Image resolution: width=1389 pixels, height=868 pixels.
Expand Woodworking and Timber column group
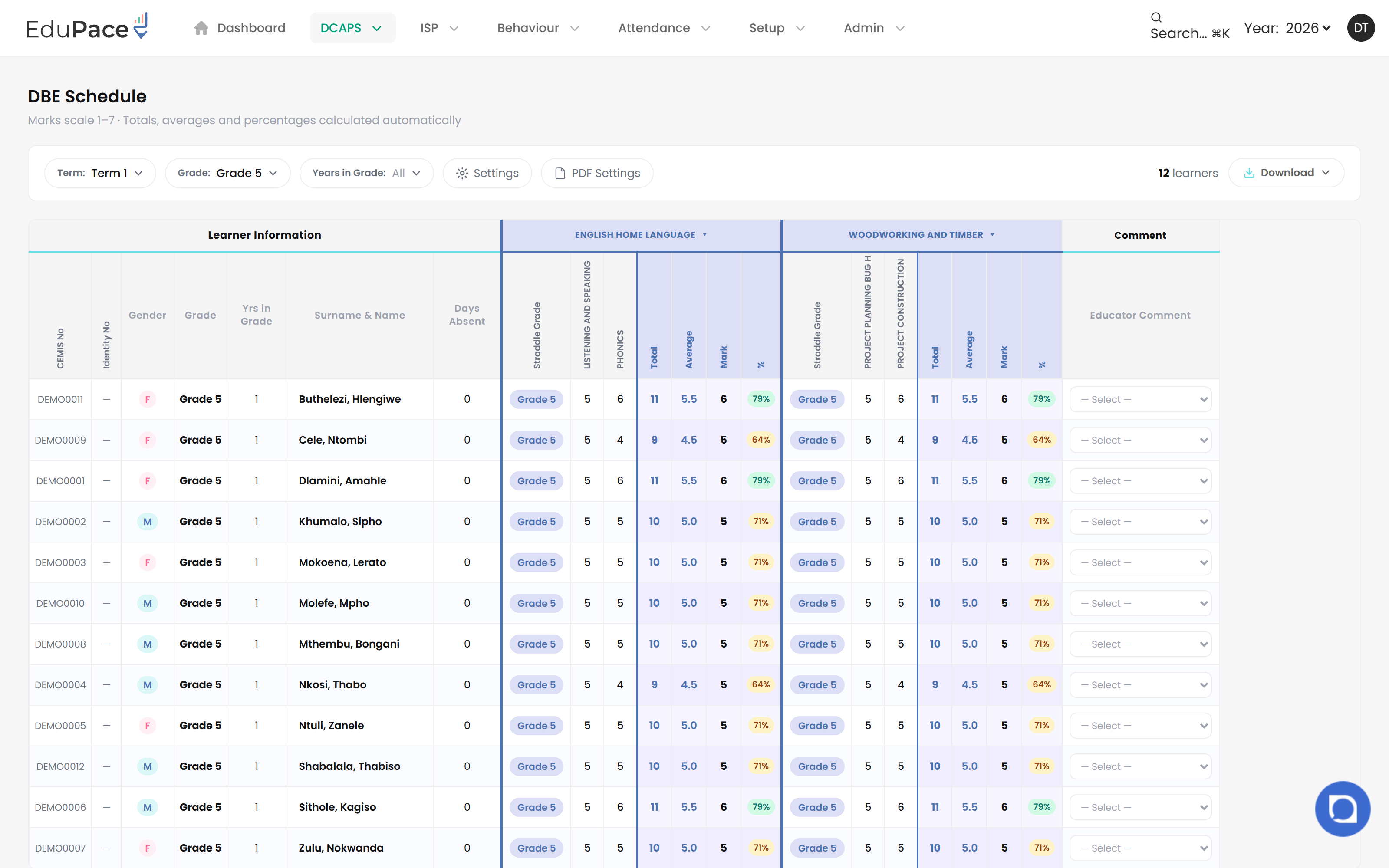pos(921,235)
